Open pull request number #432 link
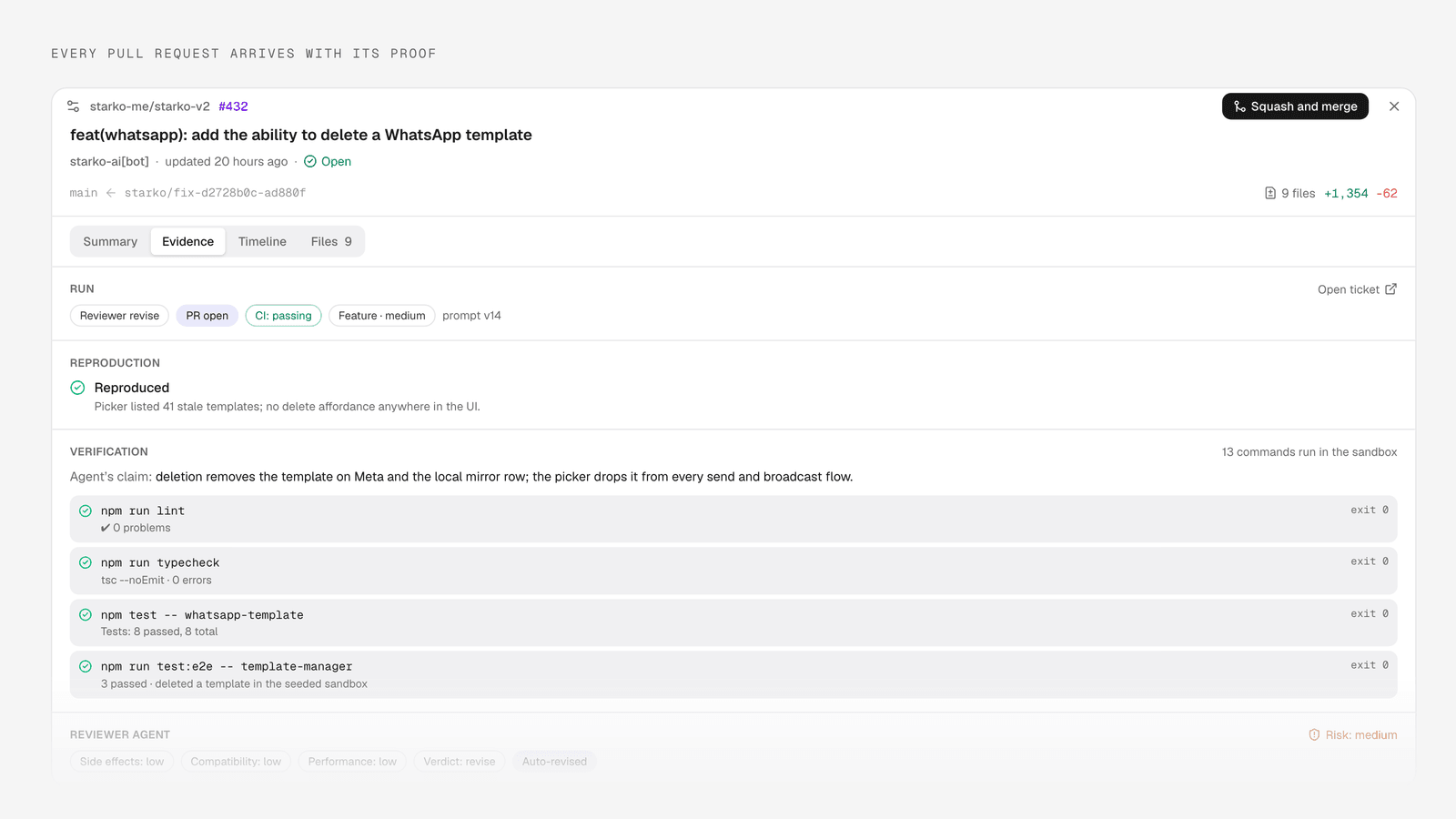 click(233, 106)
